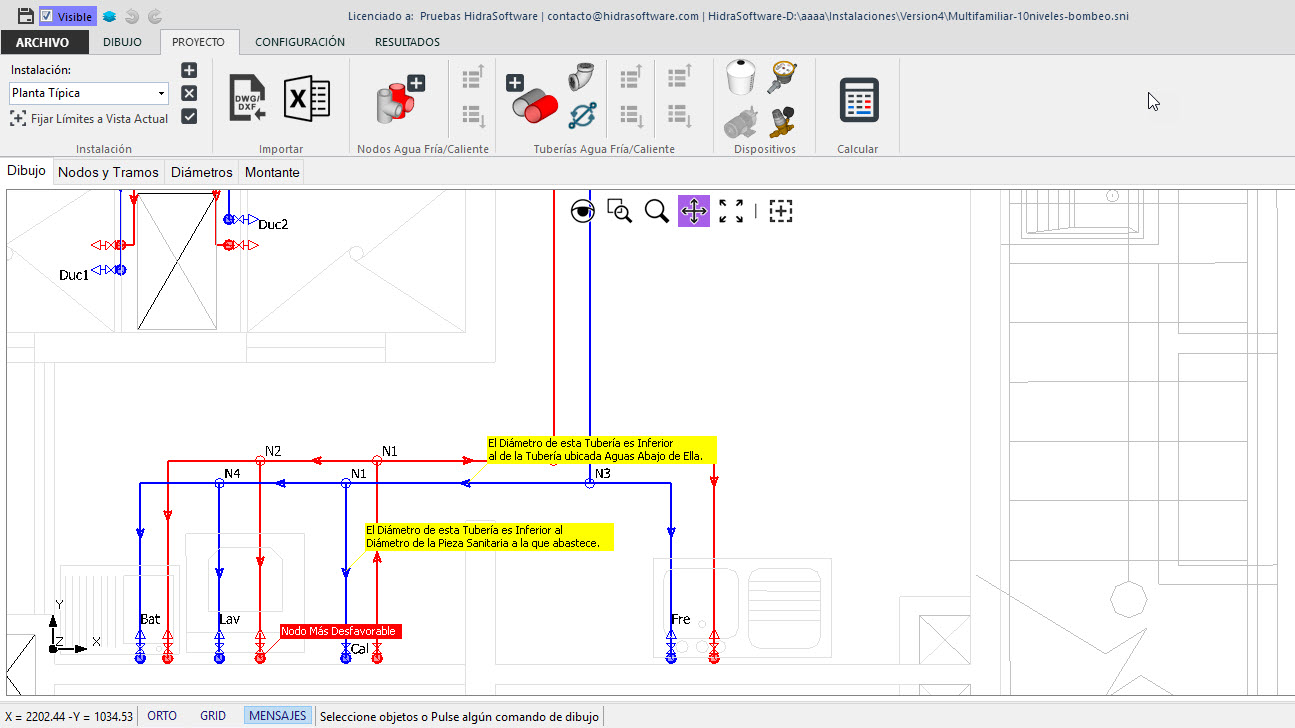Switch to the Nodos y Tramos tab
The height and width of the screenshot is (728, 1295).
108,172
